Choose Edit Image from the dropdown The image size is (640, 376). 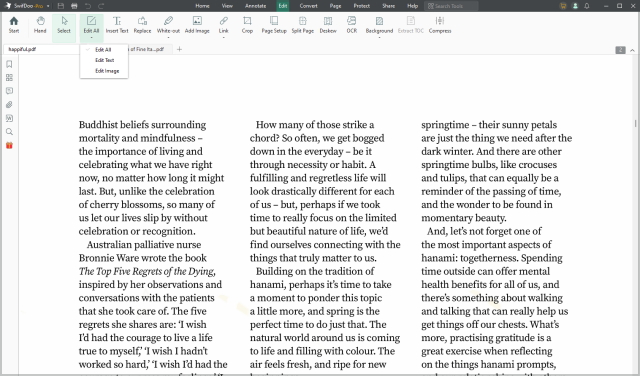(104, 71)
